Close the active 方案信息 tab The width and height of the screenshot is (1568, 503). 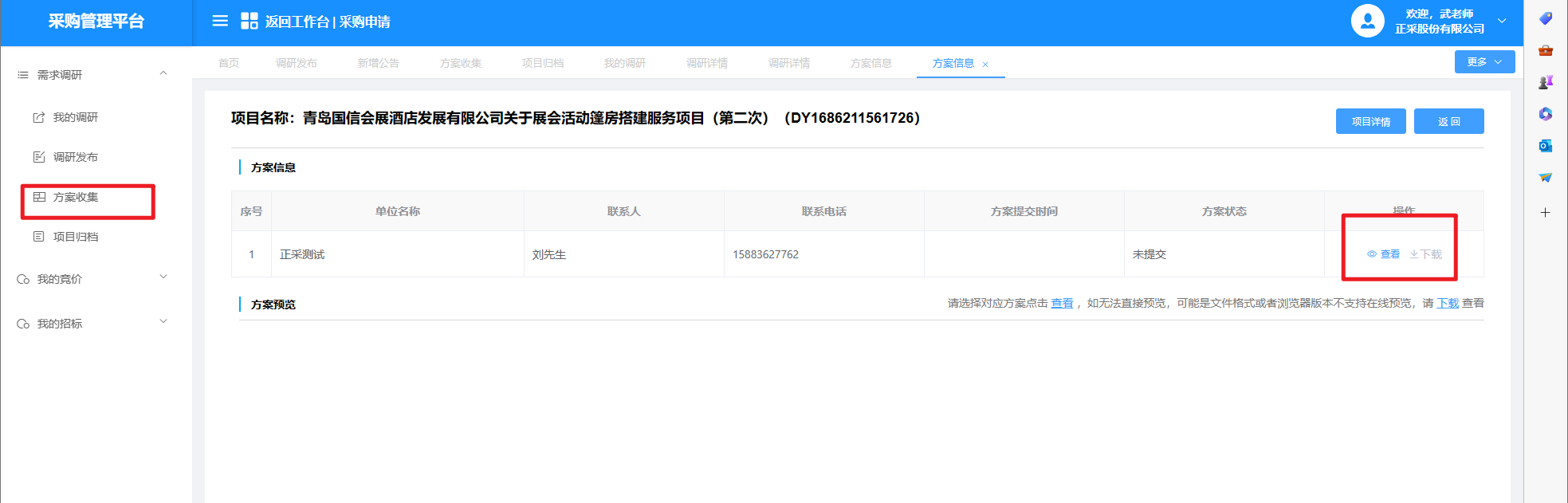pyautogui.click(x=985, y=65)
